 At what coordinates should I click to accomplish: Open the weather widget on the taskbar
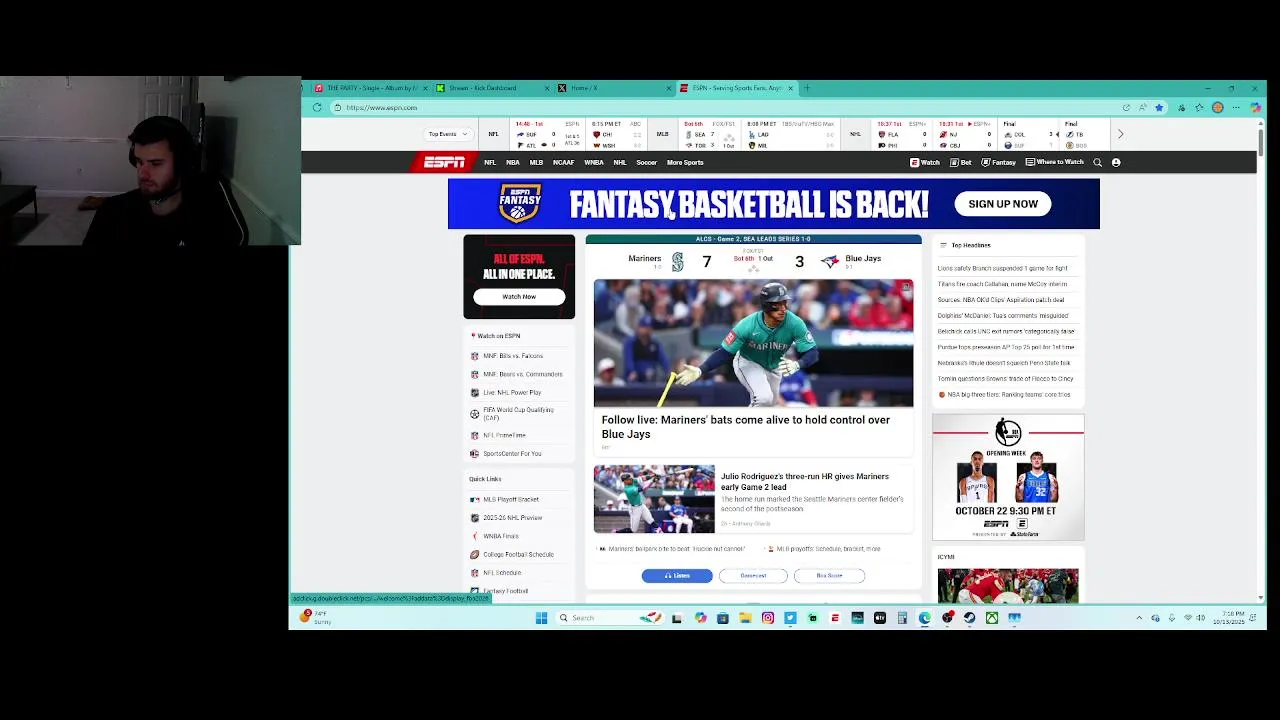315,618
